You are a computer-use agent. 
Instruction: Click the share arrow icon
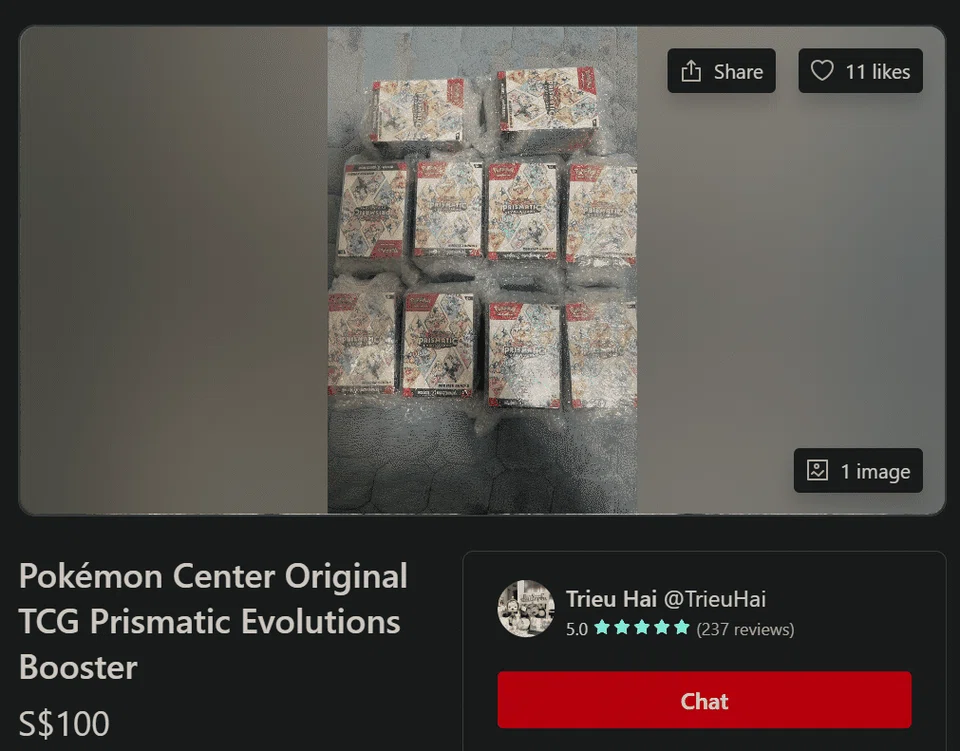691,71
